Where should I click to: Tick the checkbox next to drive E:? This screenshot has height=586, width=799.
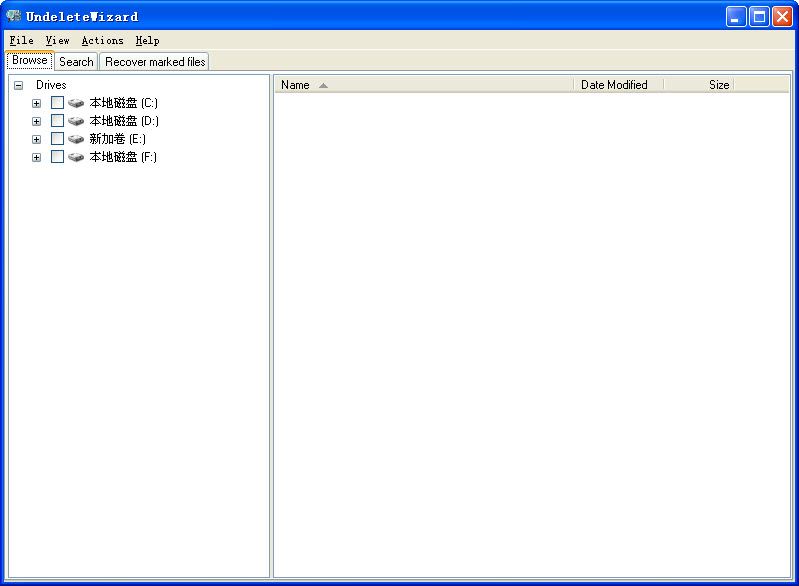[x=57, y=139]
